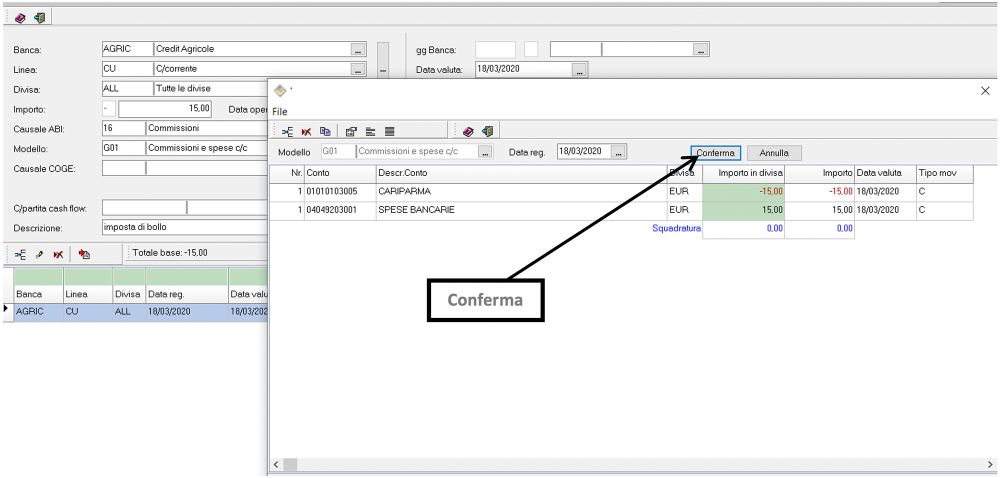This screenshot has width=1000, height=478.
Task: Click the purple help book icon in dialog
Action: pyautogui.click(x=468, y=131)
